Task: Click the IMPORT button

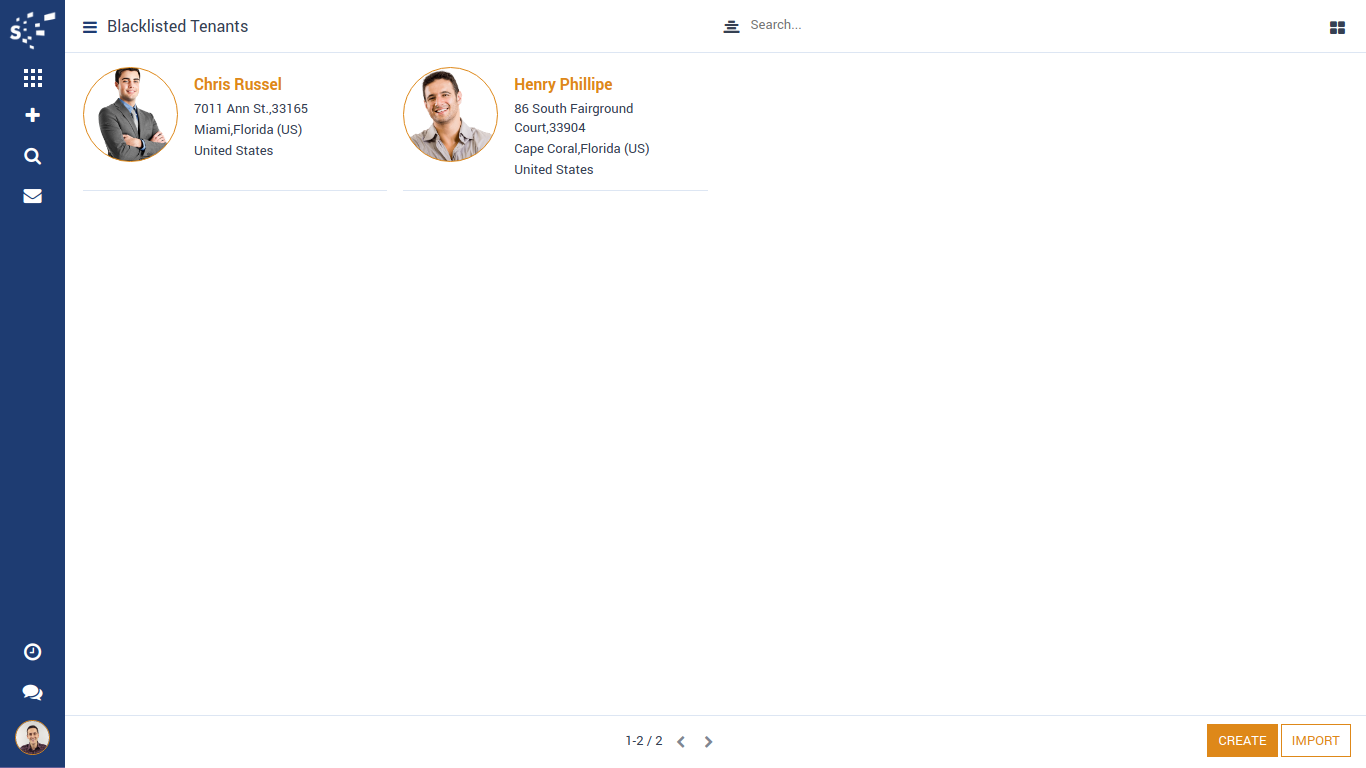Action: pyautogui.click(x=1316, y=741)
